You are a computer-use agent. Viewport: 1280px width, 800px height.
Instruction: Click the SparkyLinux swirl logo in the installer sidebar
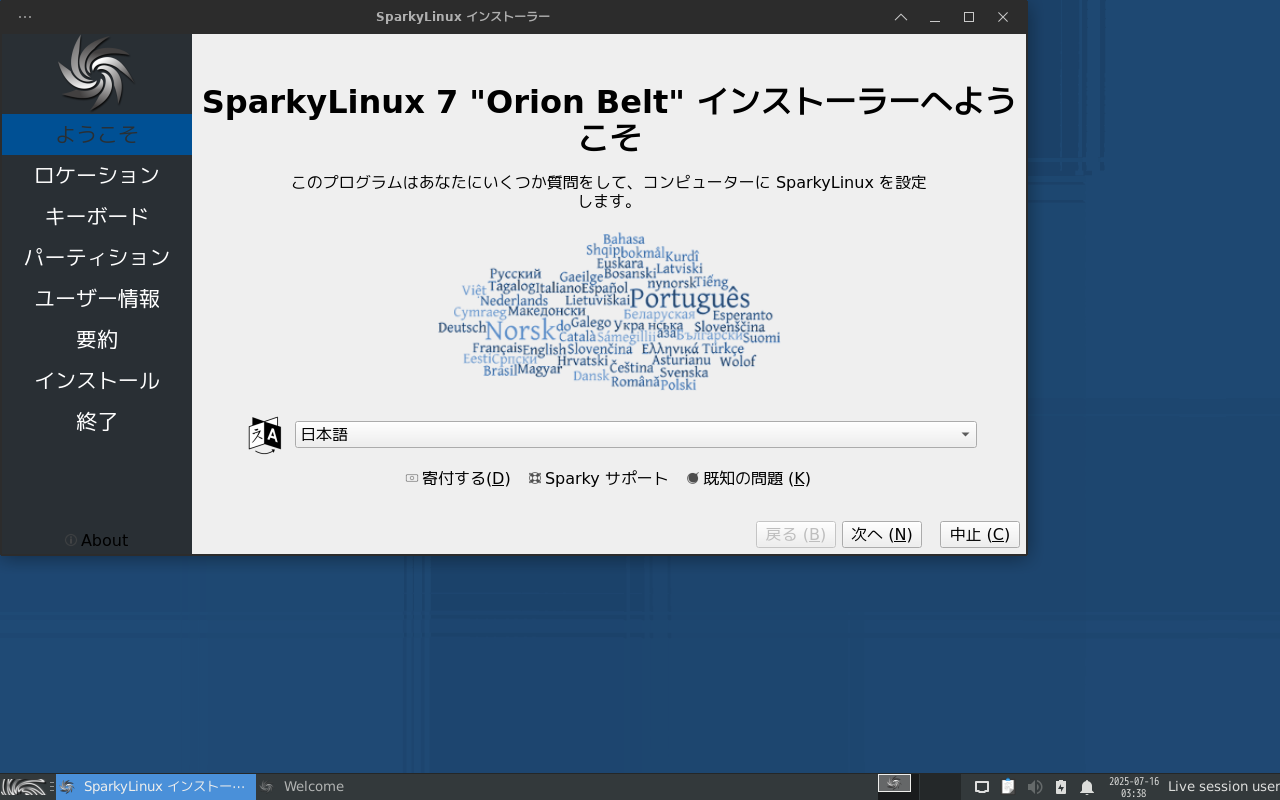pyautogui.click(x=96, y=72)
